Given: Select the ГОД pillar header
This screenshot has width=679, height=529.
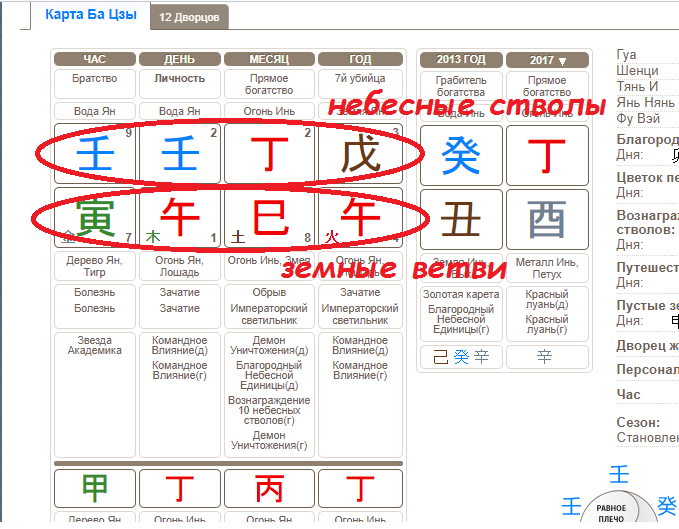Looking at the screenshot, I should coord(360,59).
